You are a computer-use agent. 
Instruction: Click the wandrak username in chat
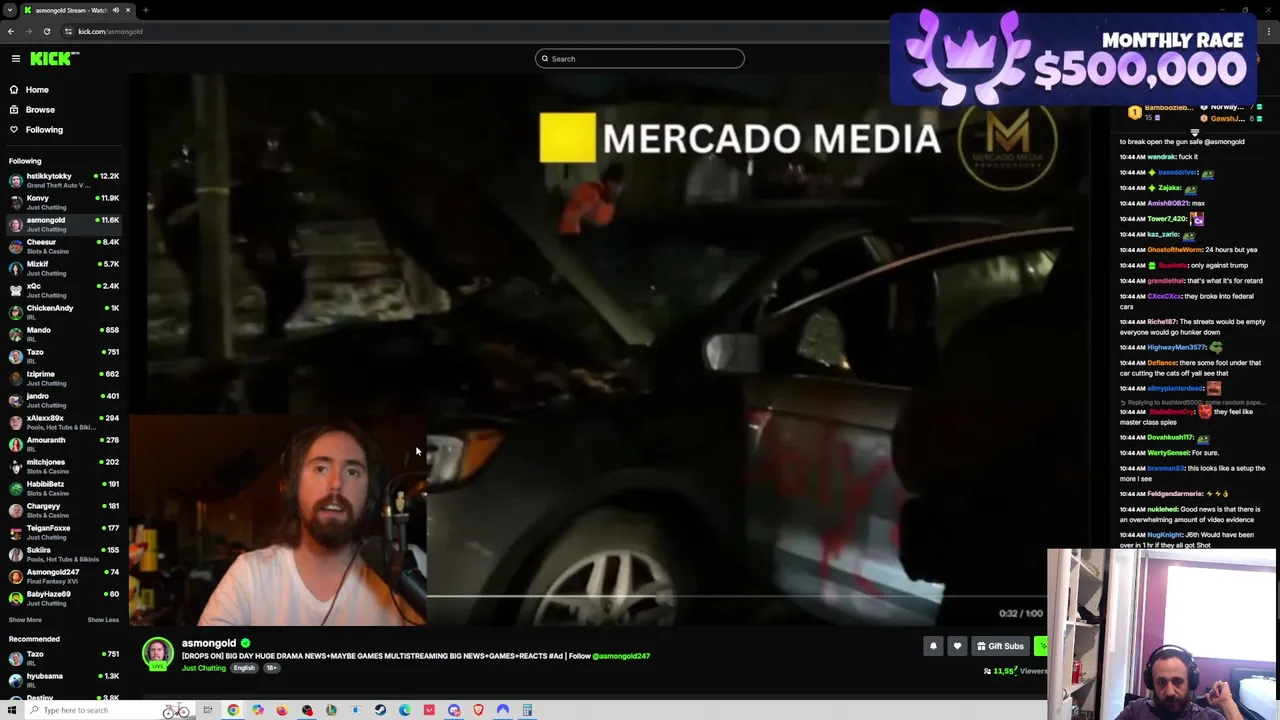tap(1161, 157)
